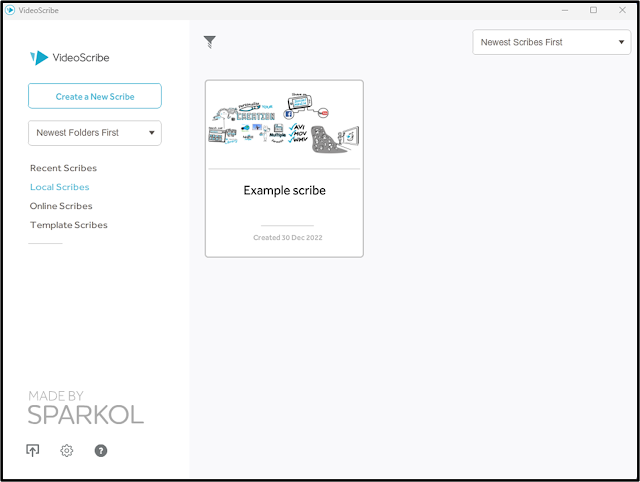Click the filter funnel icon
This screenshot has width=640, height=482.
click(209, 42)
